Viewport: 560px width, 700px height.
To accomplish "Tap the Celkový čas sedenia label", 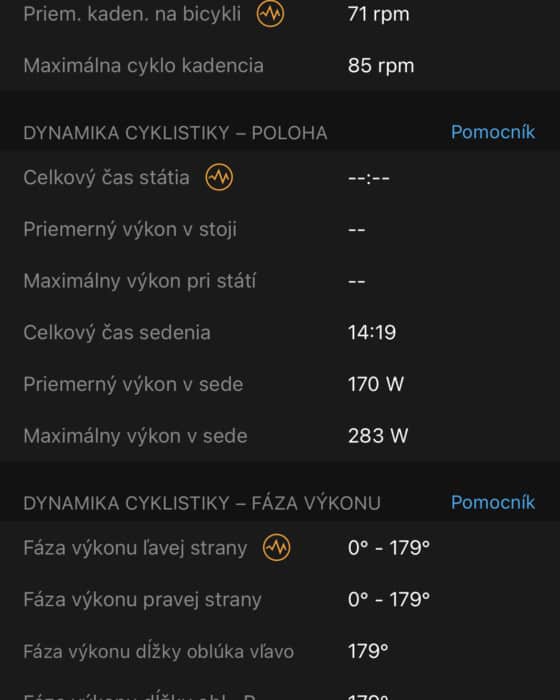I will coord(117,333).
